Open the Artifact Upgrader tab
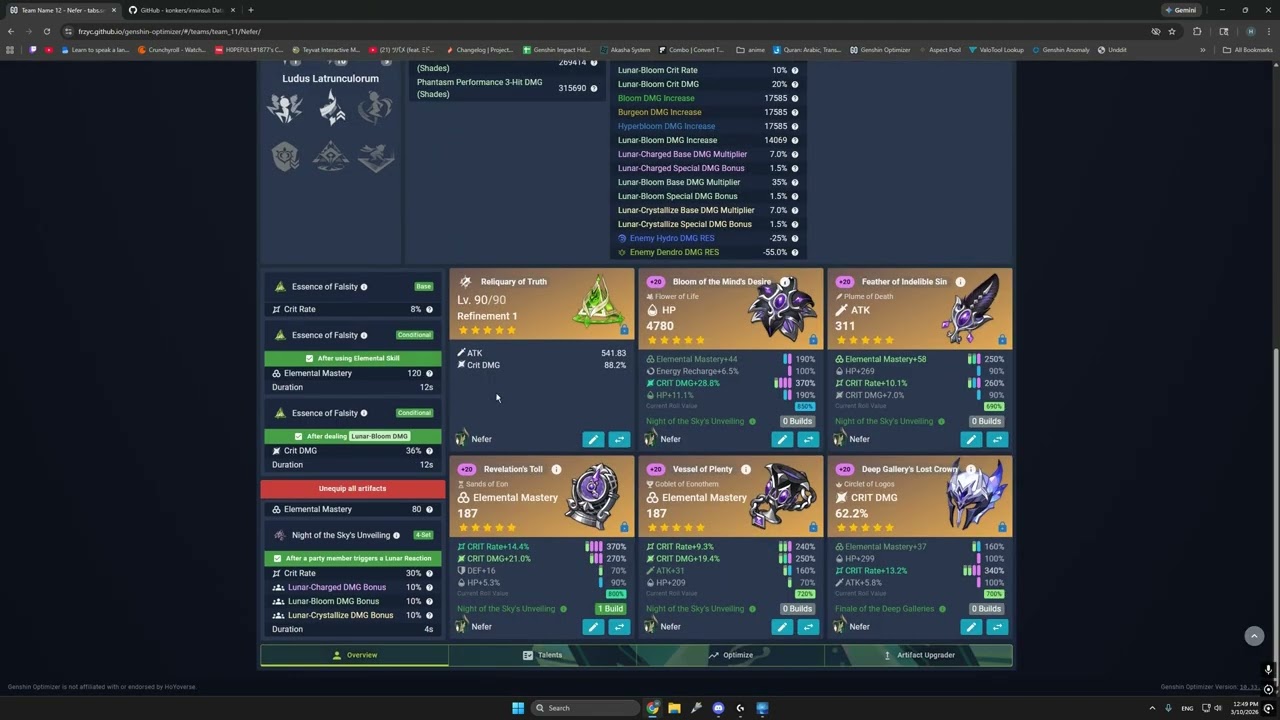This screenshot has height=720, width=1280. (x=918, y=655)
